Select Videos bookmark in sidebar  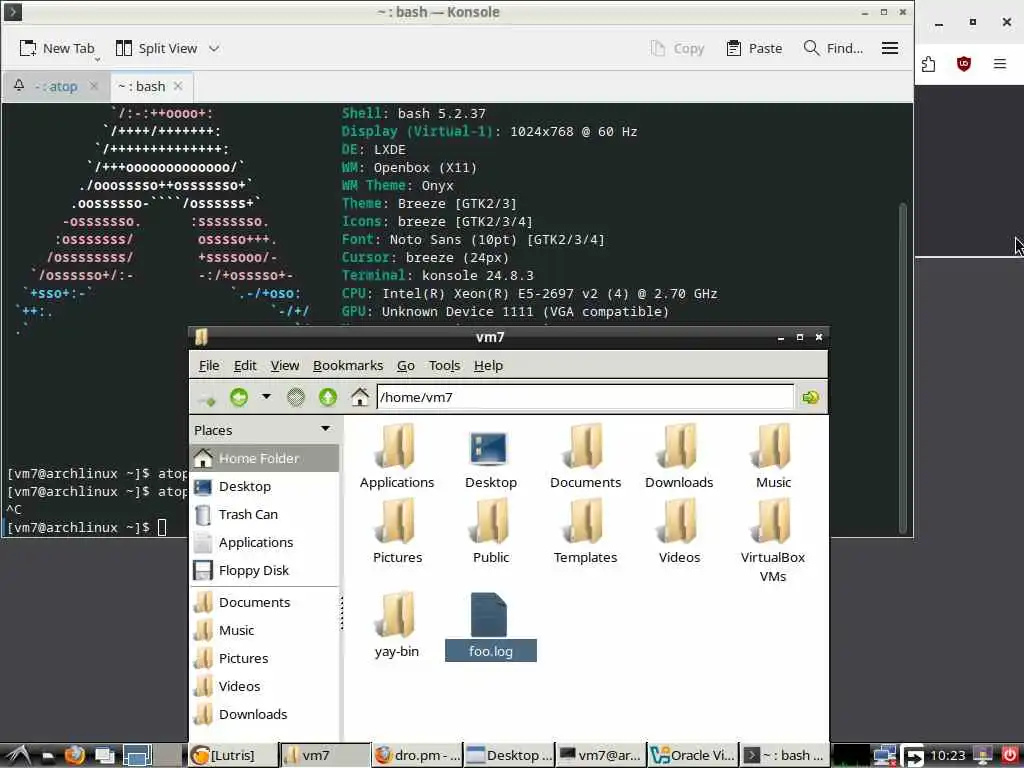pos(264,687)
